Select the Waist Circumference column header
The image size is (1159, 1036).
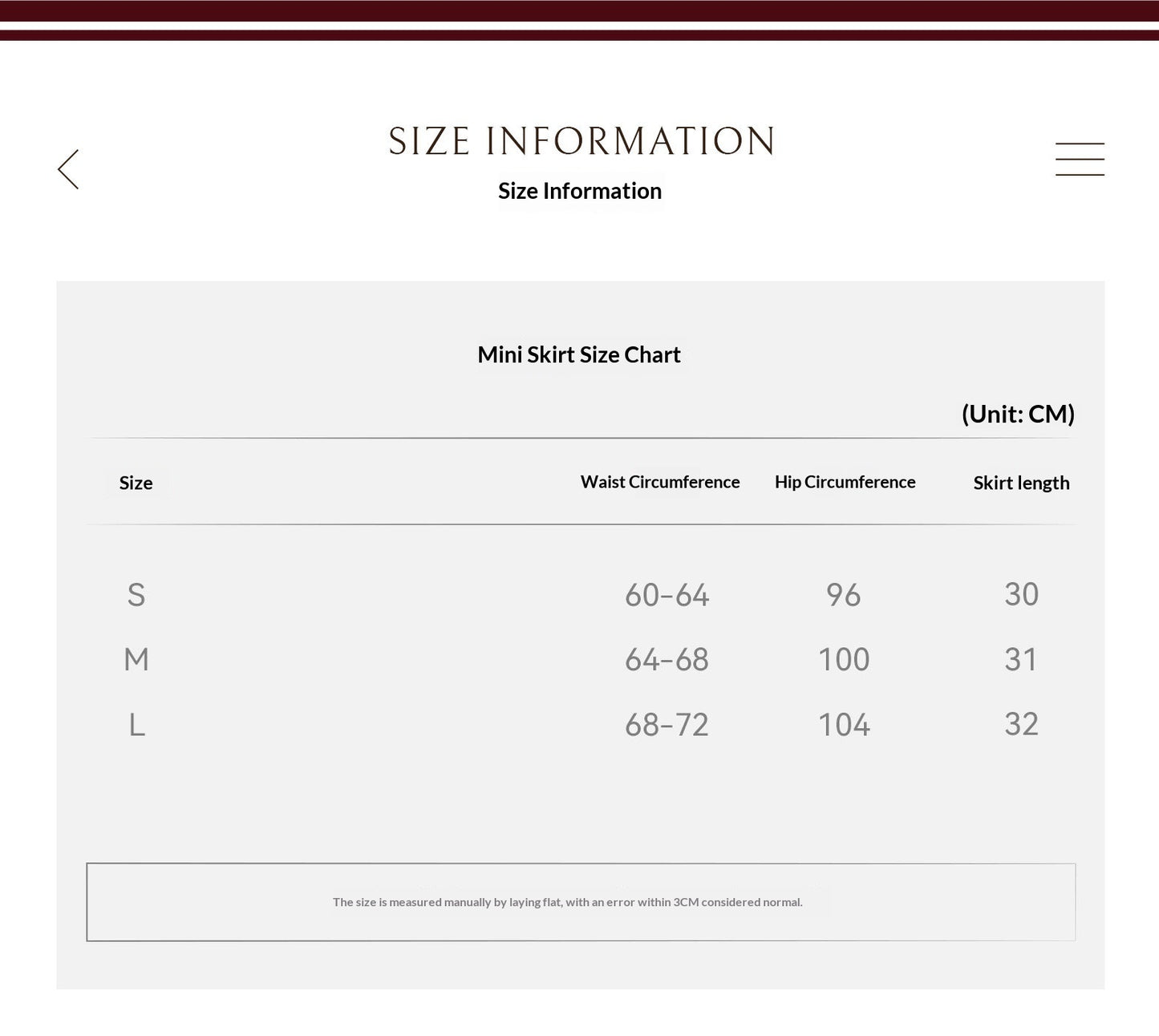tap(660, 482)
